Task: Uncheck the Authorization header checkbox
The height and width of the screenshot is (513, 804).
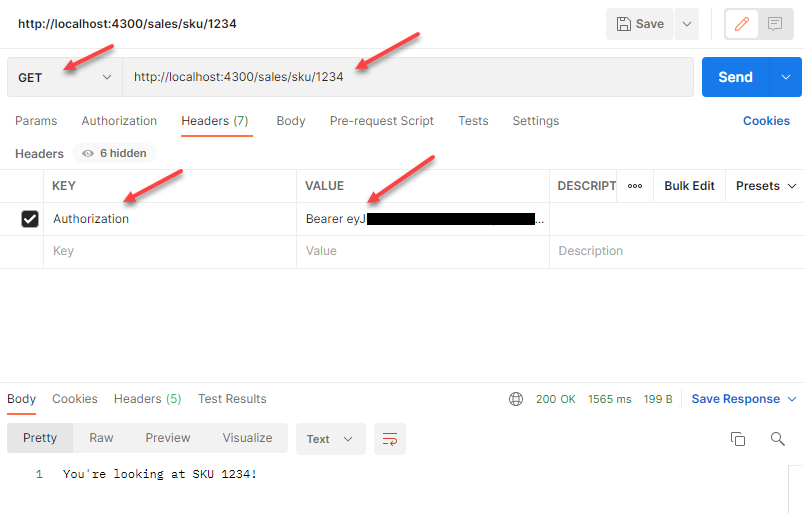Action: pos(30,219)
